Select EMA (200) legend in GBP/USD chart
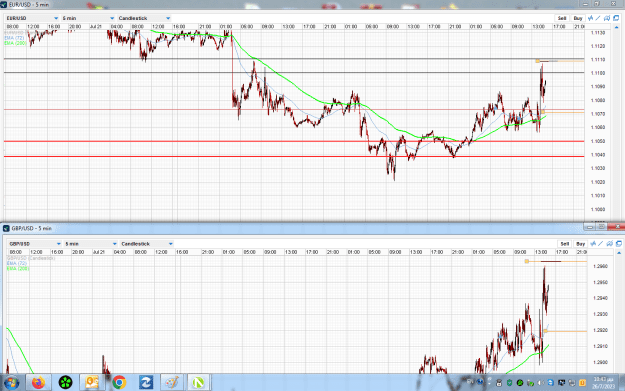 coord(18,269)
